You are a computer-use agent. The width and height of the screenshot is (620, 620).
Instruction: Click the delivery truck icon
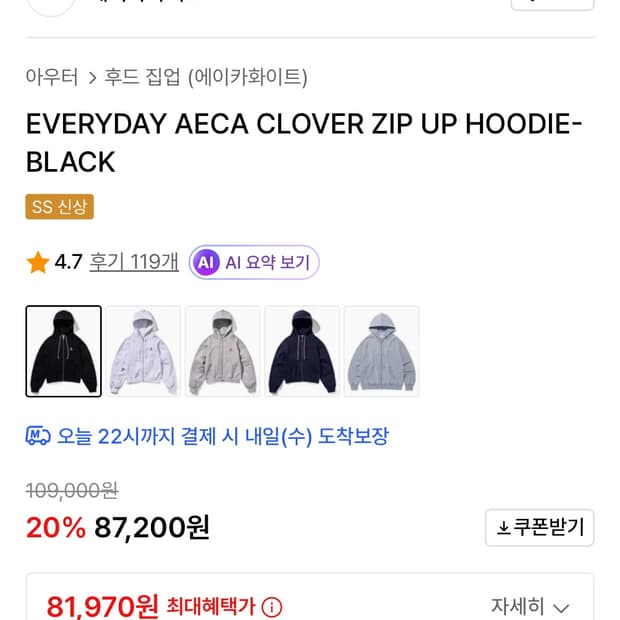(x=38, y=436)
